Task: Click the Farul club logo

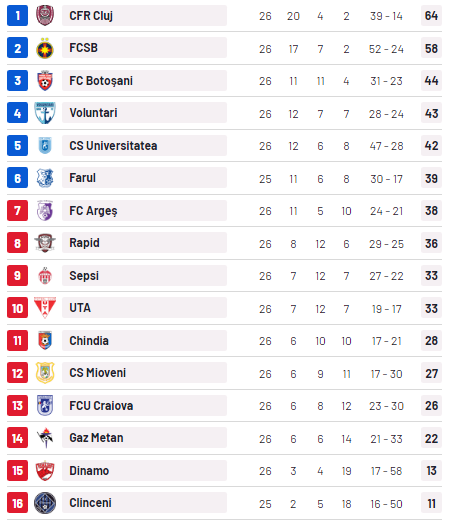Action: pyautogui.click(x=45, y=178)
